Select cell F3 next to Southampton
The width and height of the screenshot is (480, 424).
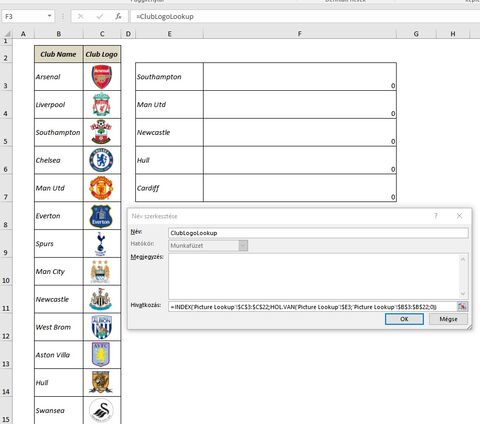coord(300,77)
